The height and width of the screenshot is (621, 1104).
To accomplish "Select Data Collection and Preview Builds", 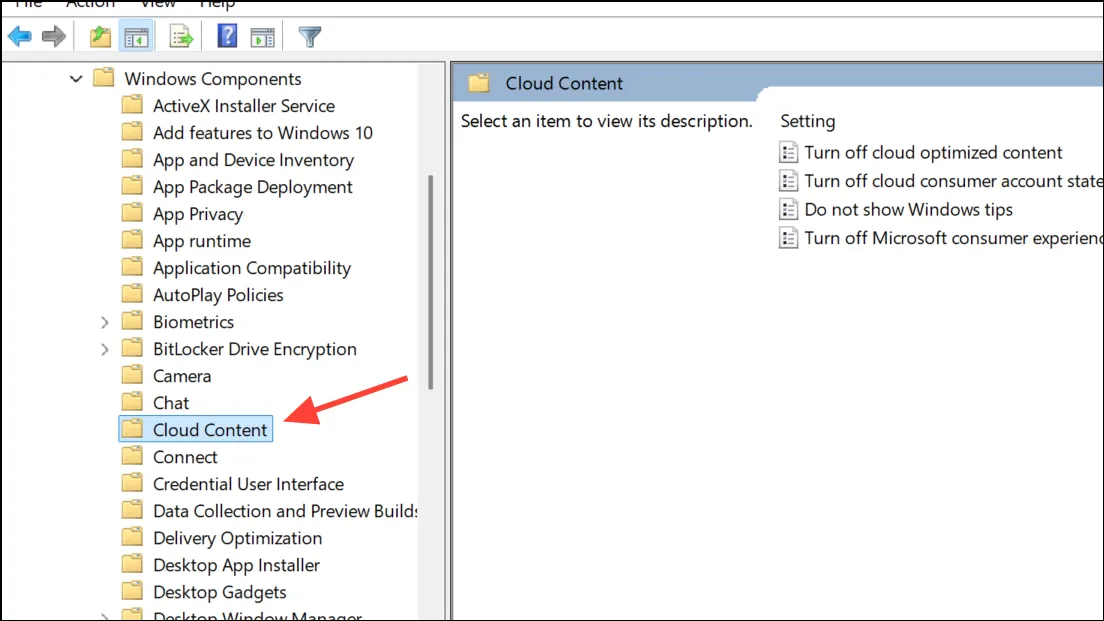I will (x=285, y=511).
